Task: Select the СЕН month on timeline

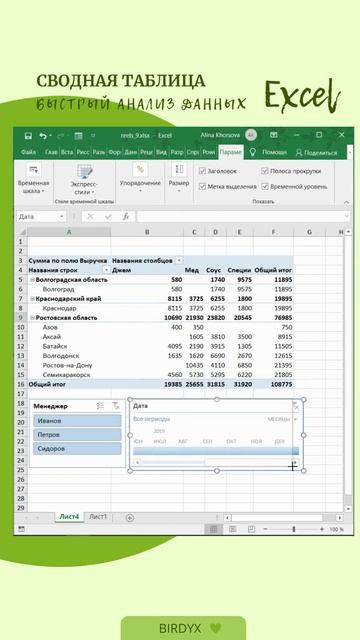Action: (207, 442)
